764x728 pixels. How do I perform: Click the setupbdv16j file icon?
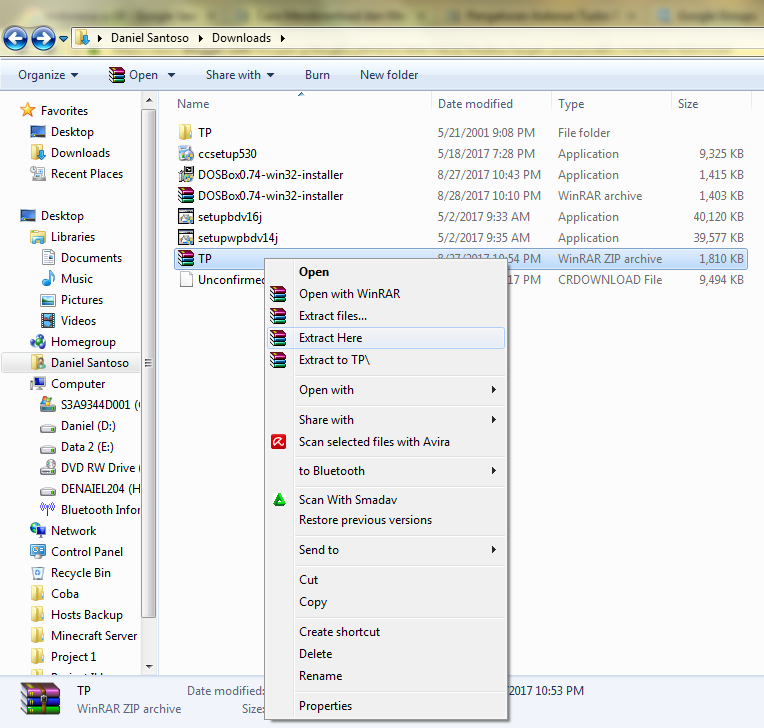point(186,216)
